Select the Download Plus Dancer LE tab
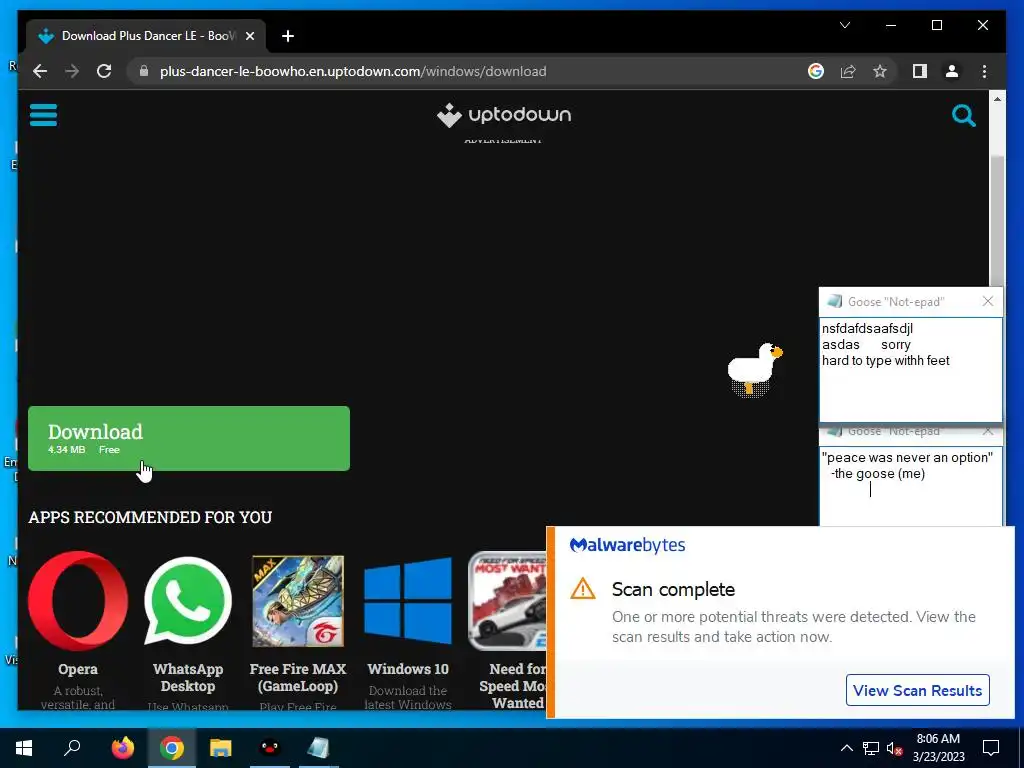Screen dimensions: 1024x768 (x=145, y=36)
